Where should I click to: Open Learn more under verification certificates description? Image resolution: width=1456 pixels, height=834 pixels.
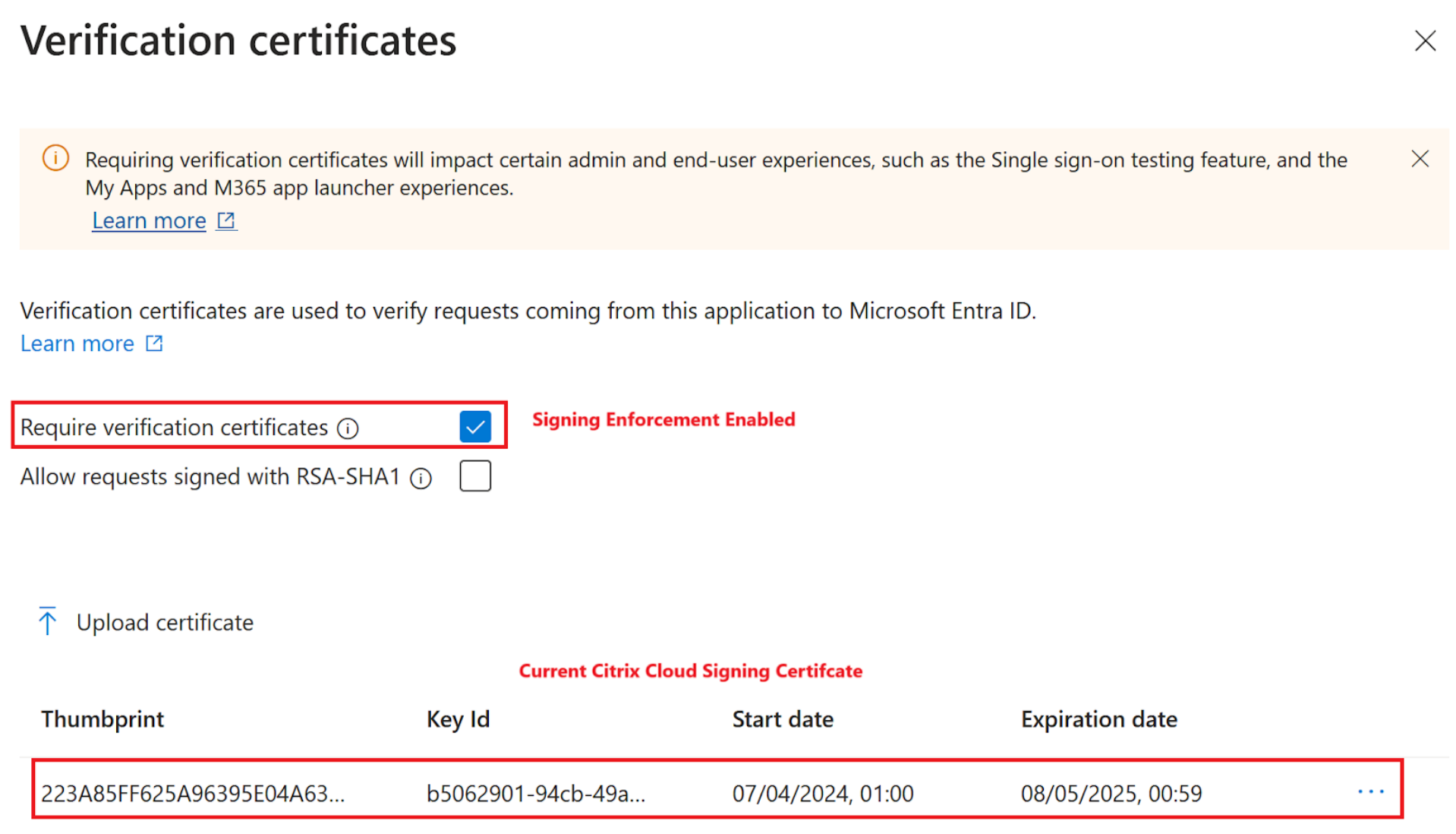pyautogui.click(x=77, y=343)
